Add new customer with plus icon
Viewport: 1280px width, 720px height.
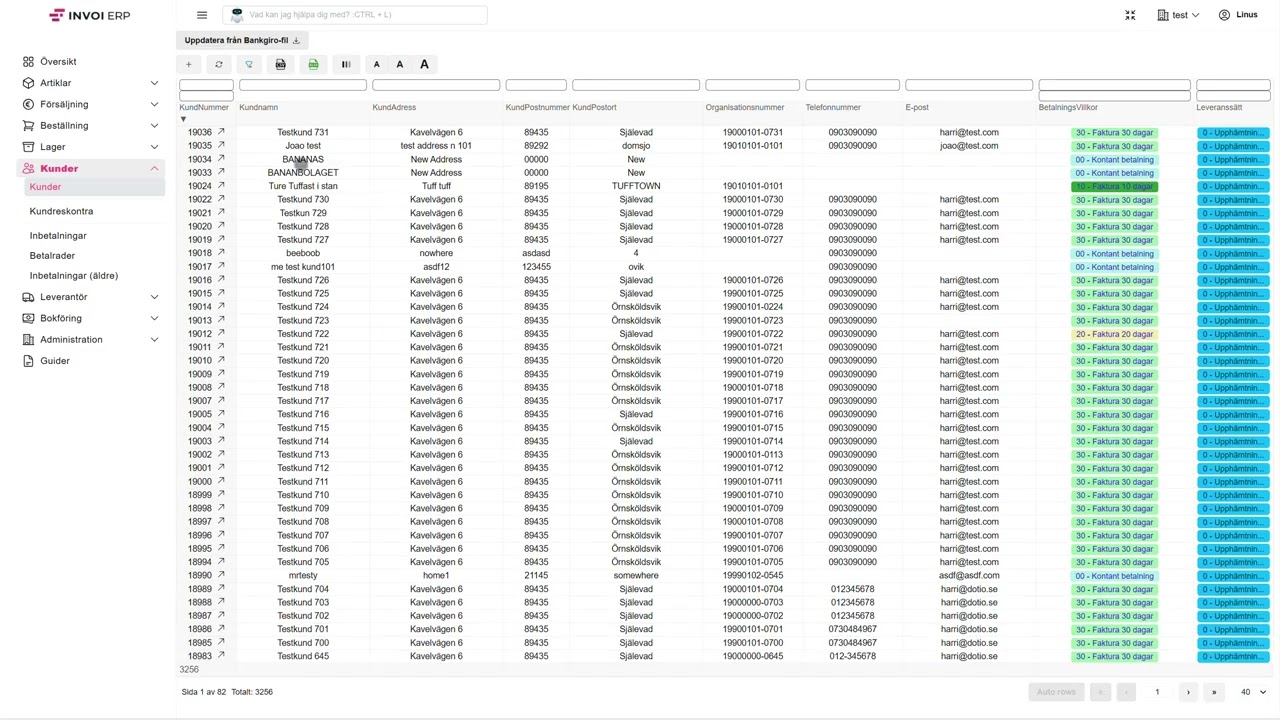[x=188, y=65]
